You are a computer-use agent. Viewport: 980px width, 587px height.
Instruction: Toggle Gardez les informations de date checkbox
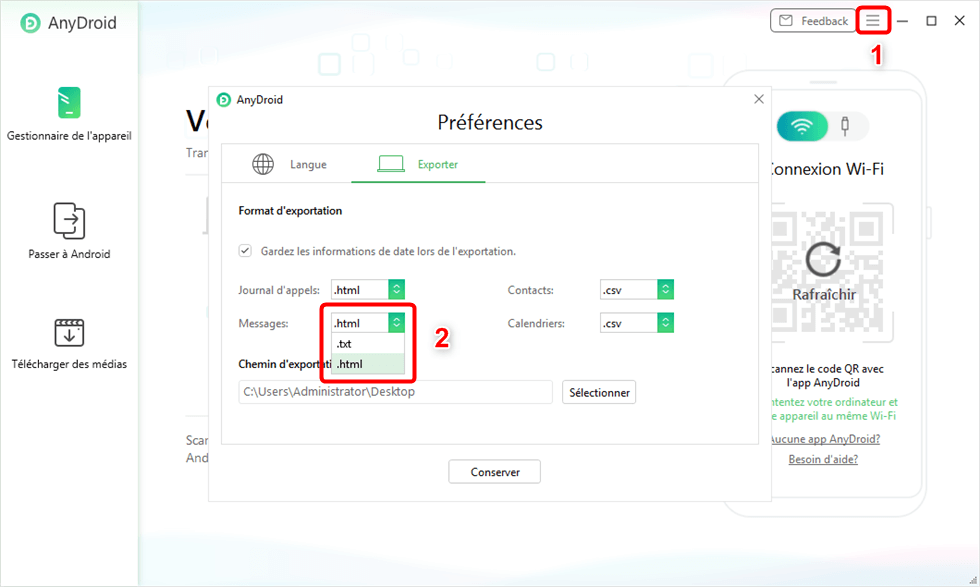click(x=245, y=251)
